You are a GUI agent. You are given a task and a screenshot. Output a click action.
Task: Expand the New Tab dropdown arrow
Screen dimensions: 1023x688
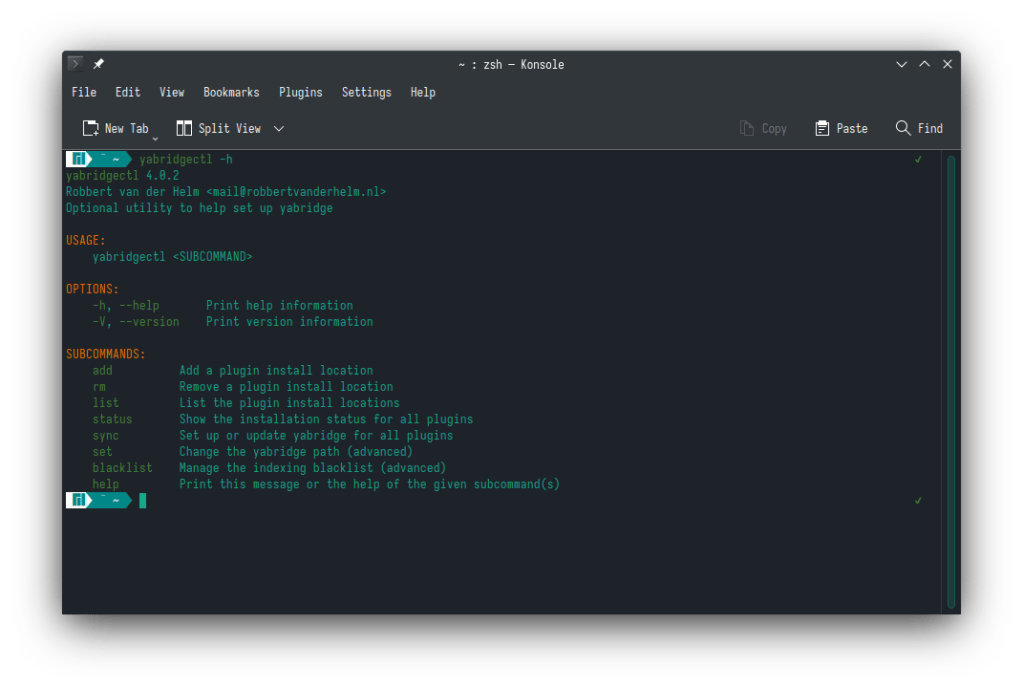point(155,137)
